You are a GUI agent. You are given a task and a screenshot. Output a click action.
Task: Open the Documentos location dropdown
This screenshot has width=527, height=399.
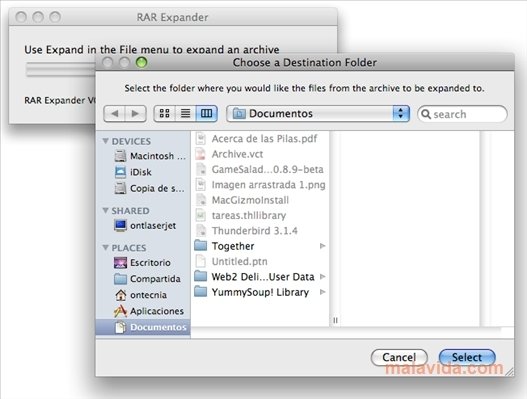click(x=318, y=114)
